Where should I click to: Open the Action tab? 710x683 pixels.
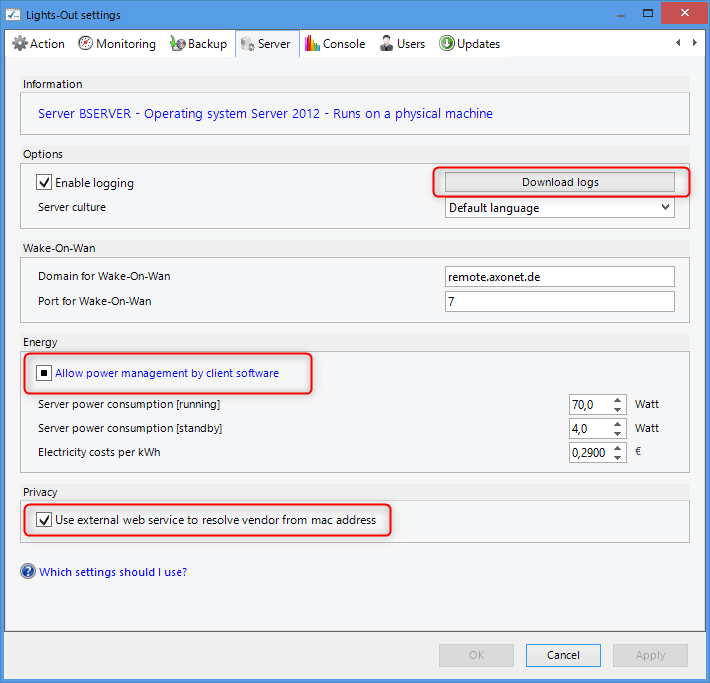click(x=38, y=43)
